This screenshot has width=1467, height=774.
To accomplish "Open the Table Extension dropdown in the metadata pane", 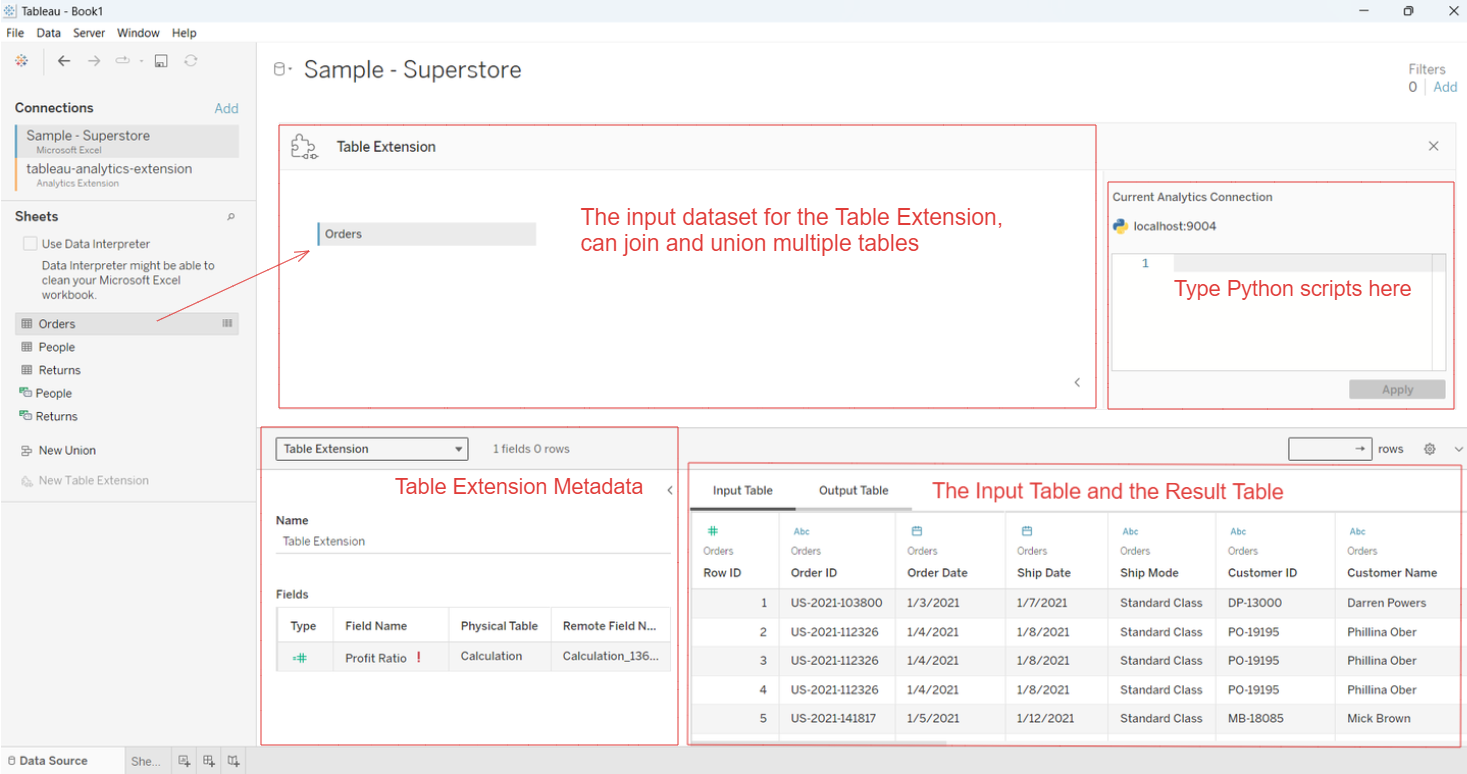I will point(372,449).
